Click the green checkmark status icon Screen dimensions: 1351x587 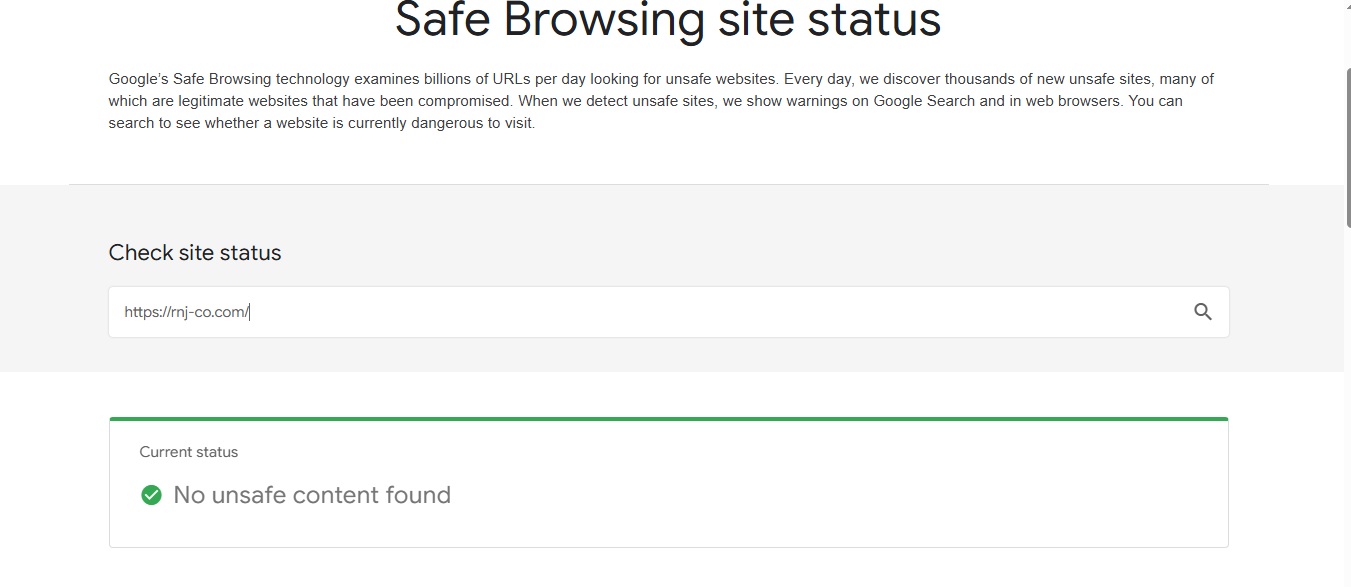[x=151, y=495]
